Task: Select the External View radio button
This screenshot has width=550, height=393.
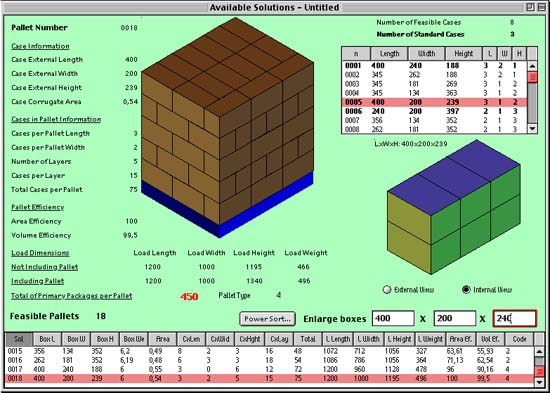Action: pyautogui.click(x=387, y=290)
